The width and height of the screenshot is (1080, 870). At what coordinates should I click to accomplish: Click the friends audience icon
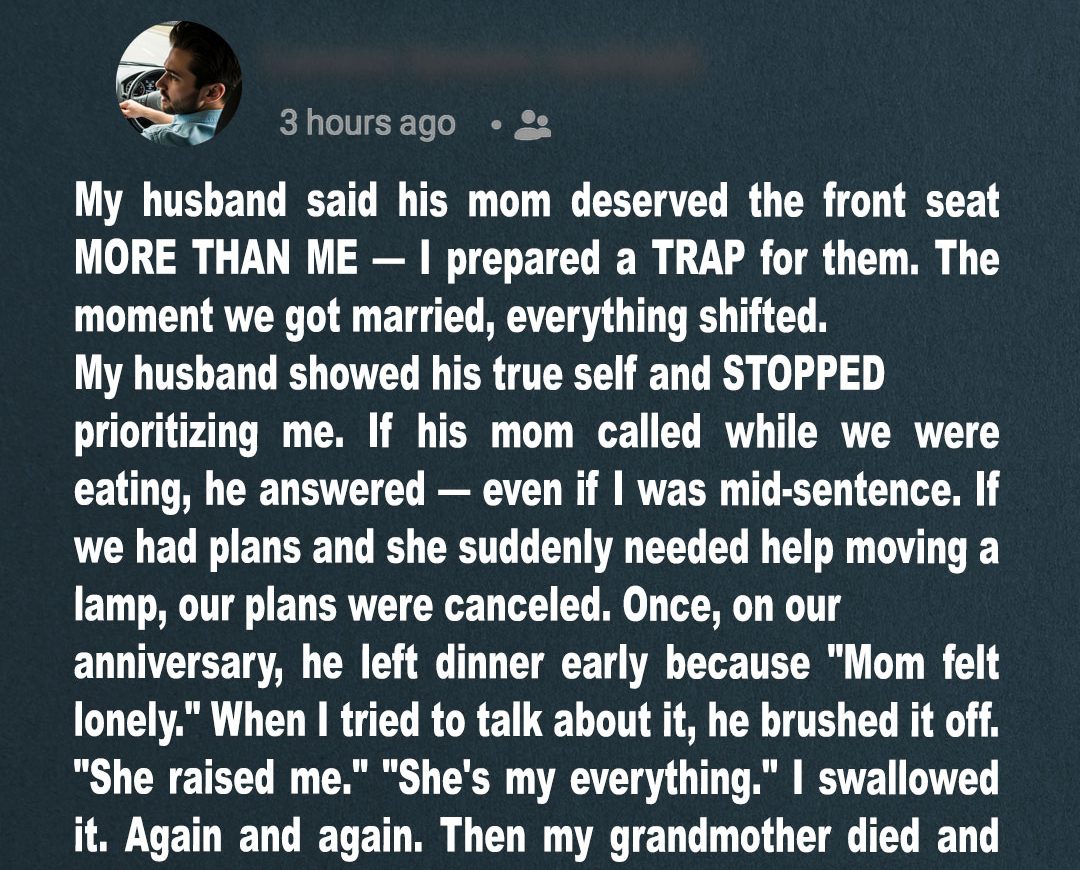coord(531,126)
